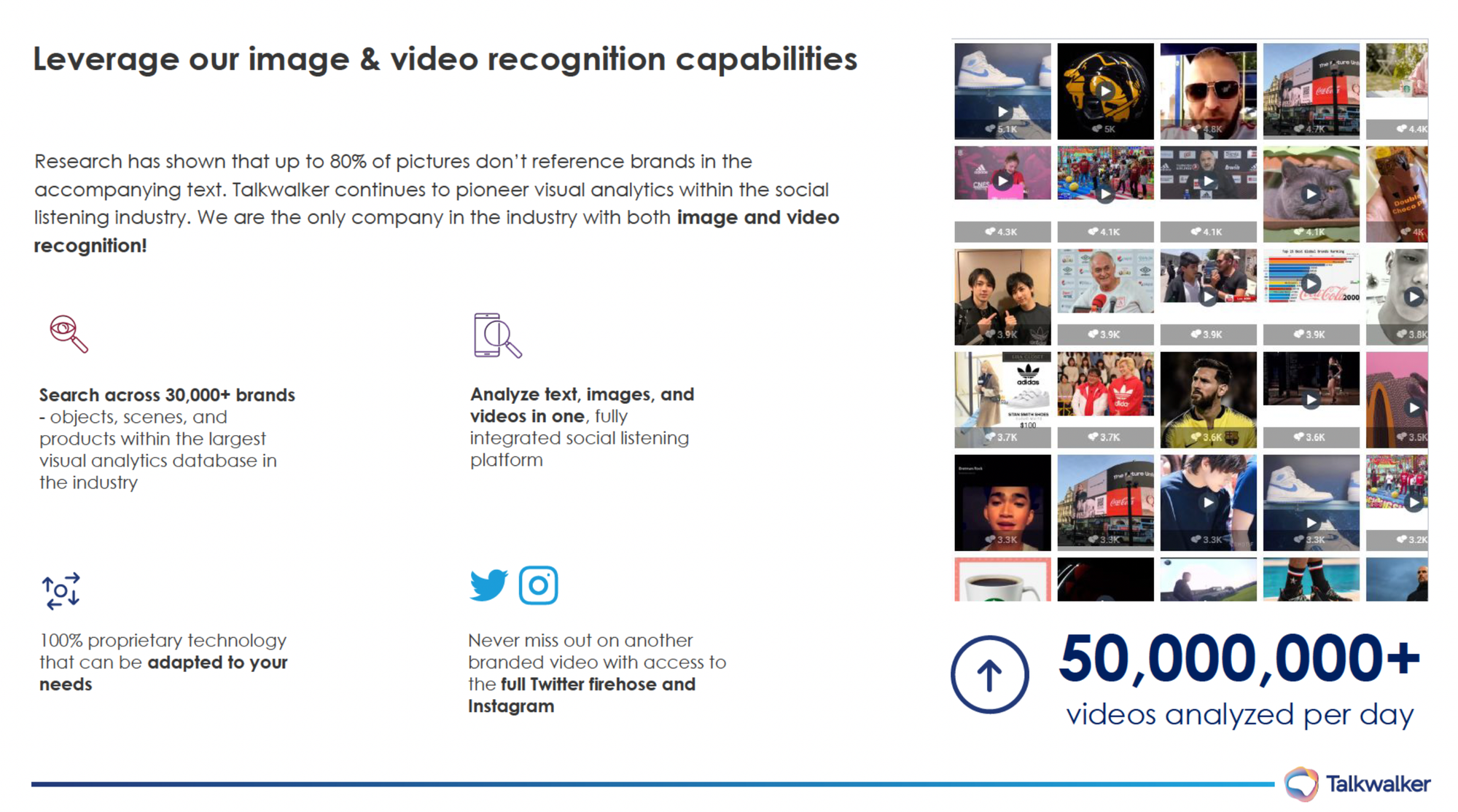Click the play icon on the Messi thumbnail

[x=1208, y=397]
